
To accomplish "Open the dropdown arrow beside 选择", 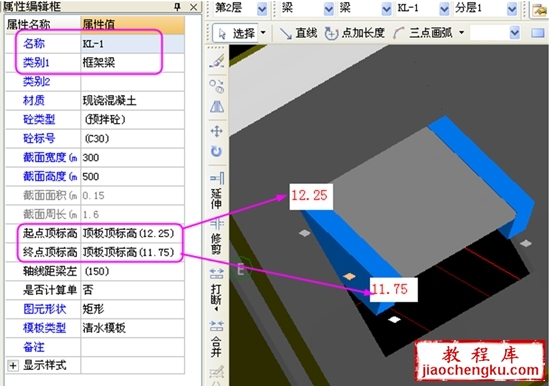I will 263,33.
